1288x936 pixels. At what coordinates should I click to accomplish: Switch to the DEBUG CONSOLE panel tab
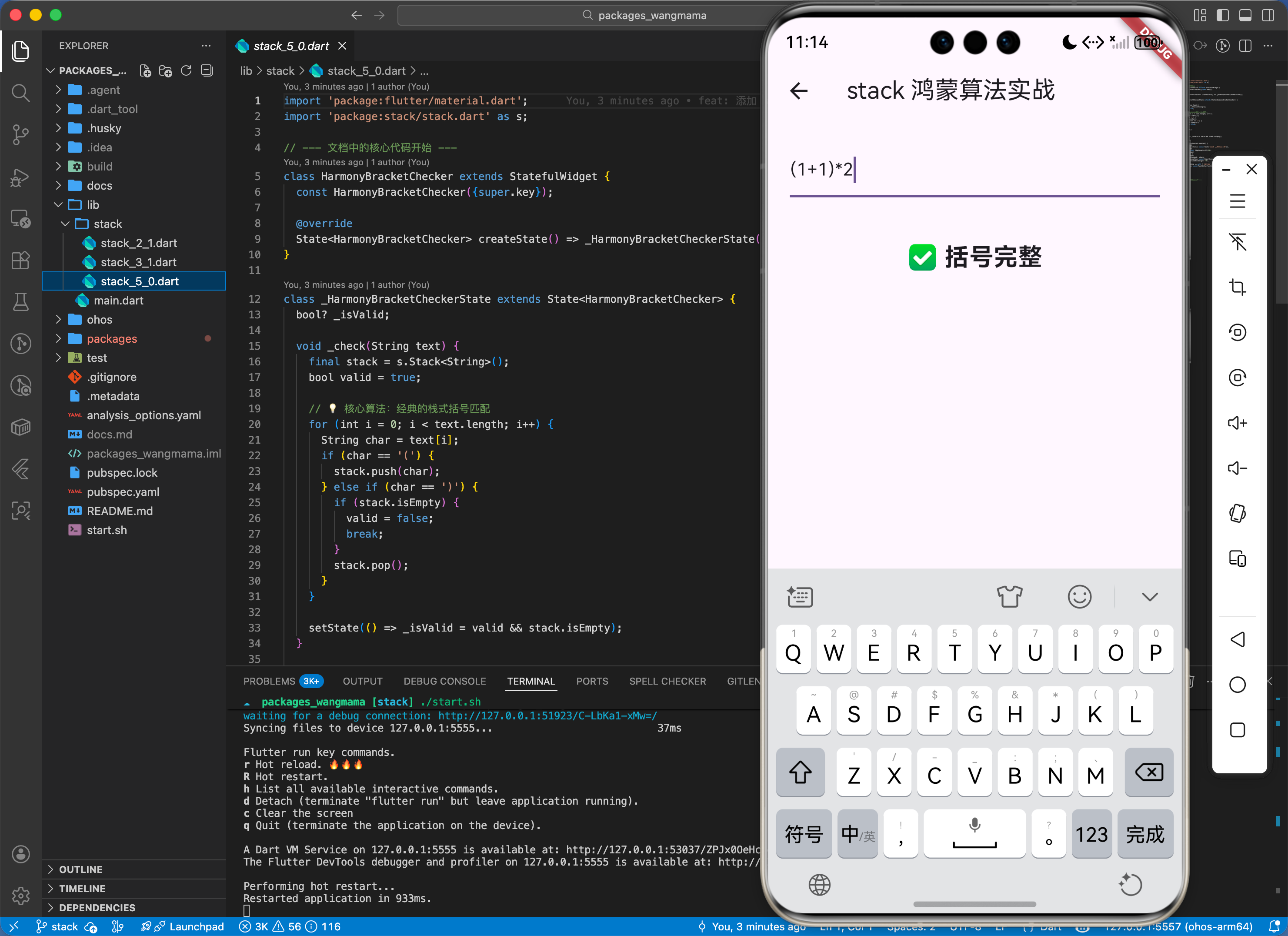click(x=445, y=681)
